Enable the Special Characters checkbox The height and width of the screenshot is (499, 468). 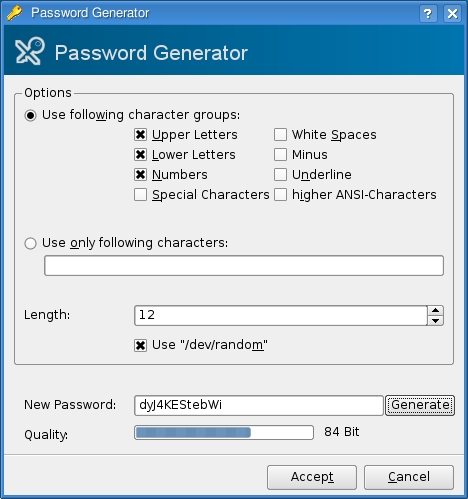pos(140,194)
